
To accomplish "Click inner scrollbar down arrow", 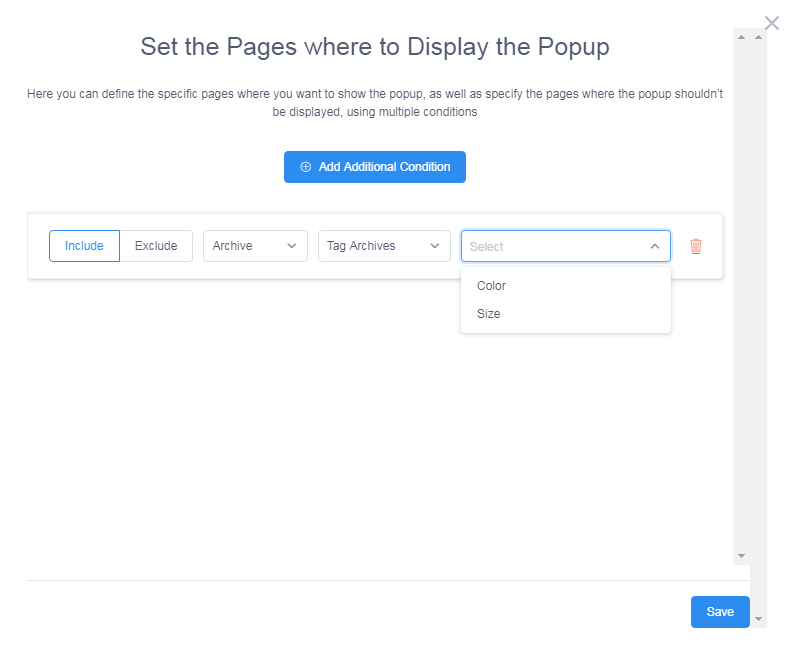I will [x=741, y=556].
